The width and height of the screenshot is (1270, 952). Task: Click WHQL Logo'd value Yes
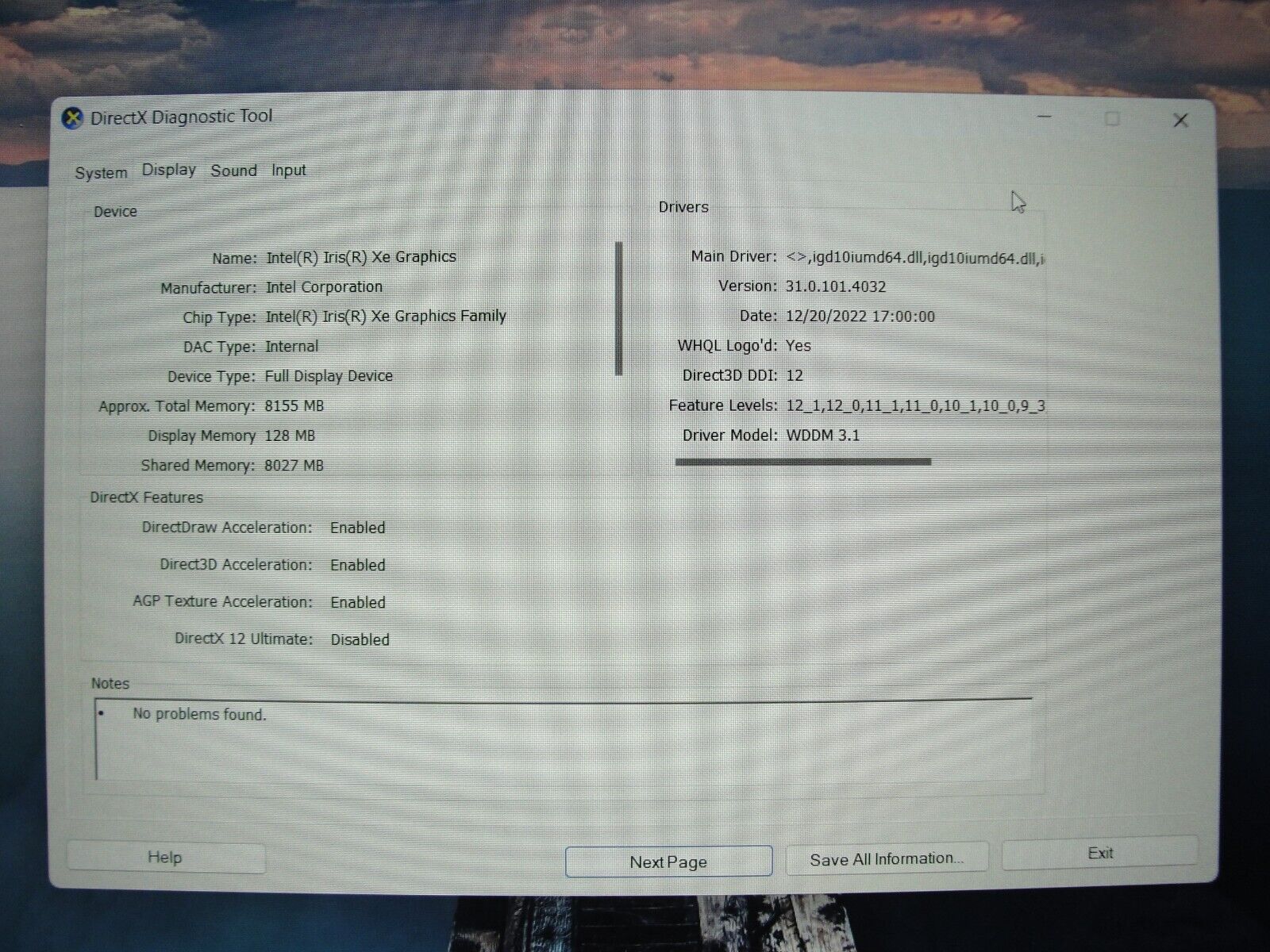tap(799, 346)
